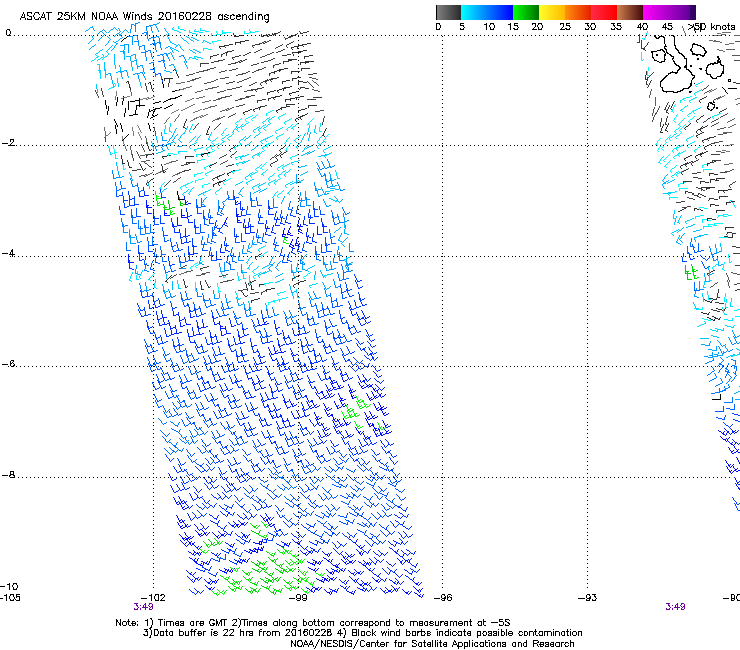Click the note line beginning '3)Data buffer is 22 hrs'
This screenshot has height=650, width=740.
[x=362, y=633]
